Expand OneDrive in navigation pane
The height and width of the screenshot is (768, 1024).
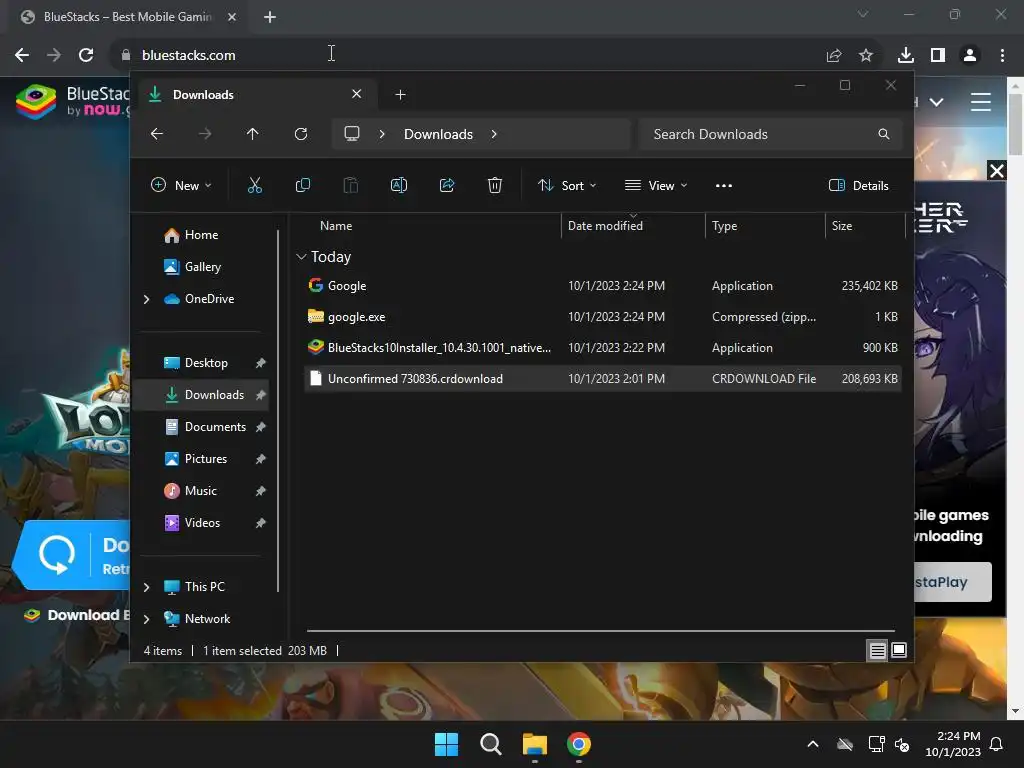pyautogui.click(x=146, y=299)
